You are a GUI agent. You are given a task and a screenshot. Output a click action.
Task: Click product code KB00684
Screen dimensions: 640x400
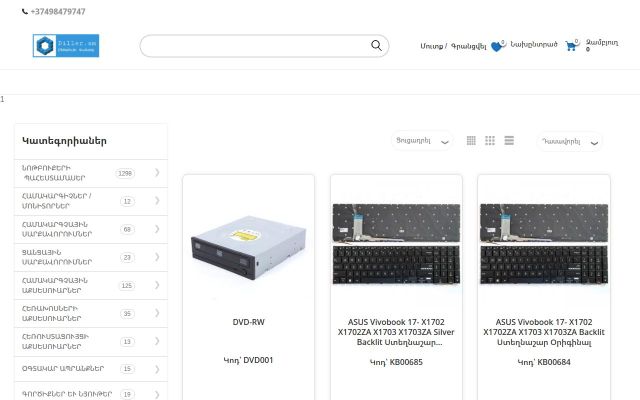544,362
